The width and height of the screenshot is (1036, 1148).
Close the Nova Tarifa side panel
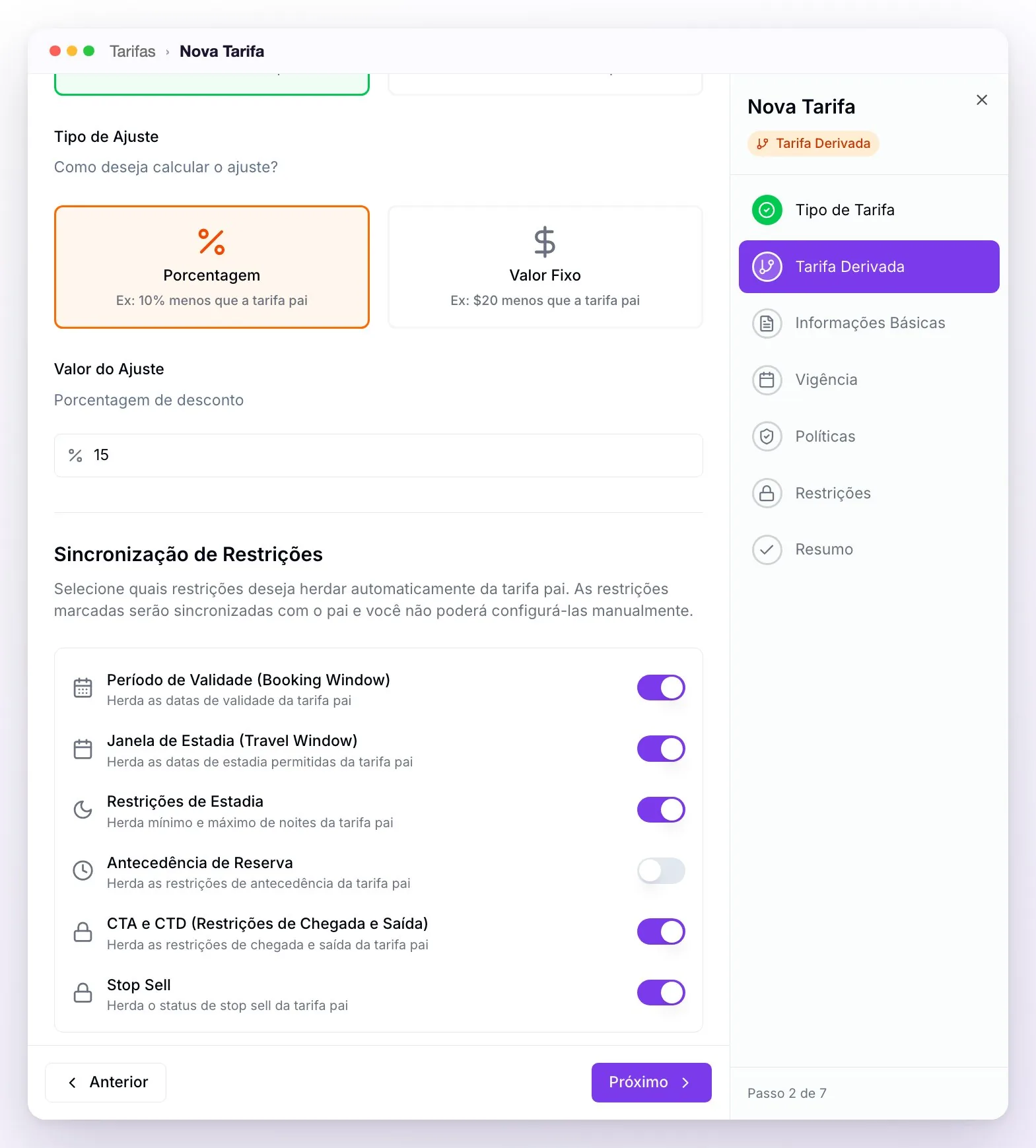point(982,100)
